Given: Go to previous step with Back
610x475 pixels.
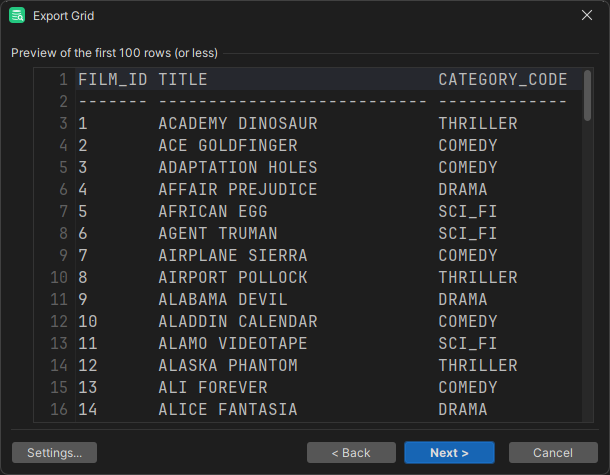Looking at the screenshot, I should coord(351,453).
